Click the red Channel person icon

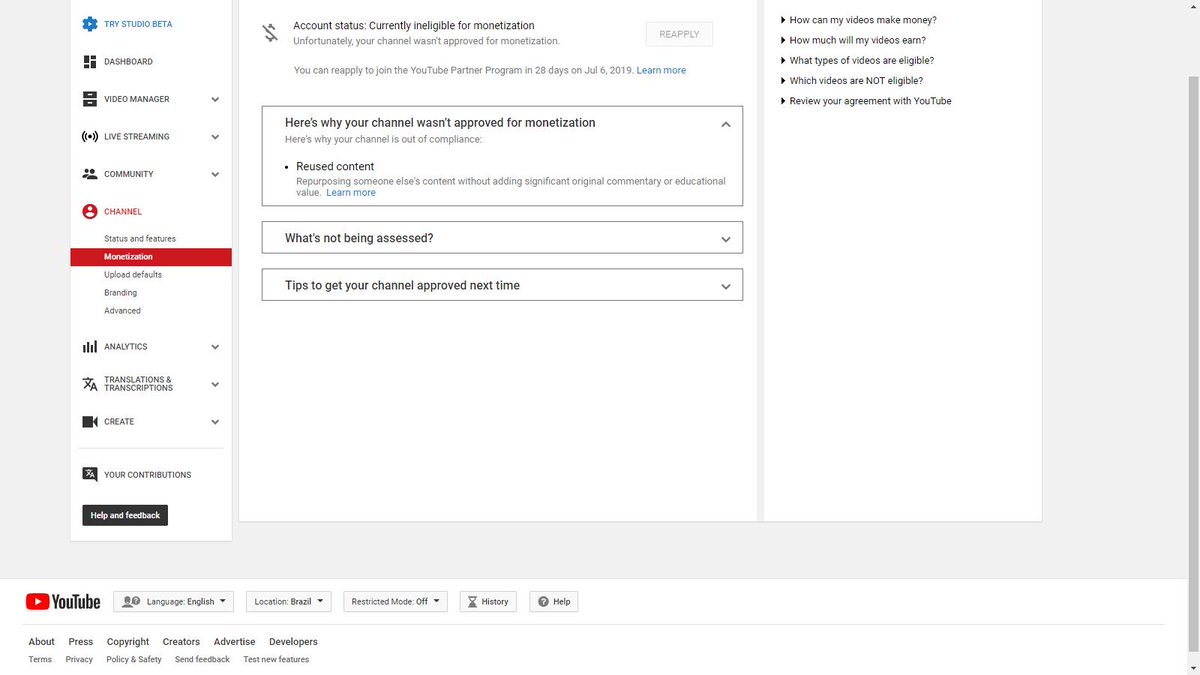(x=90, y=212)
